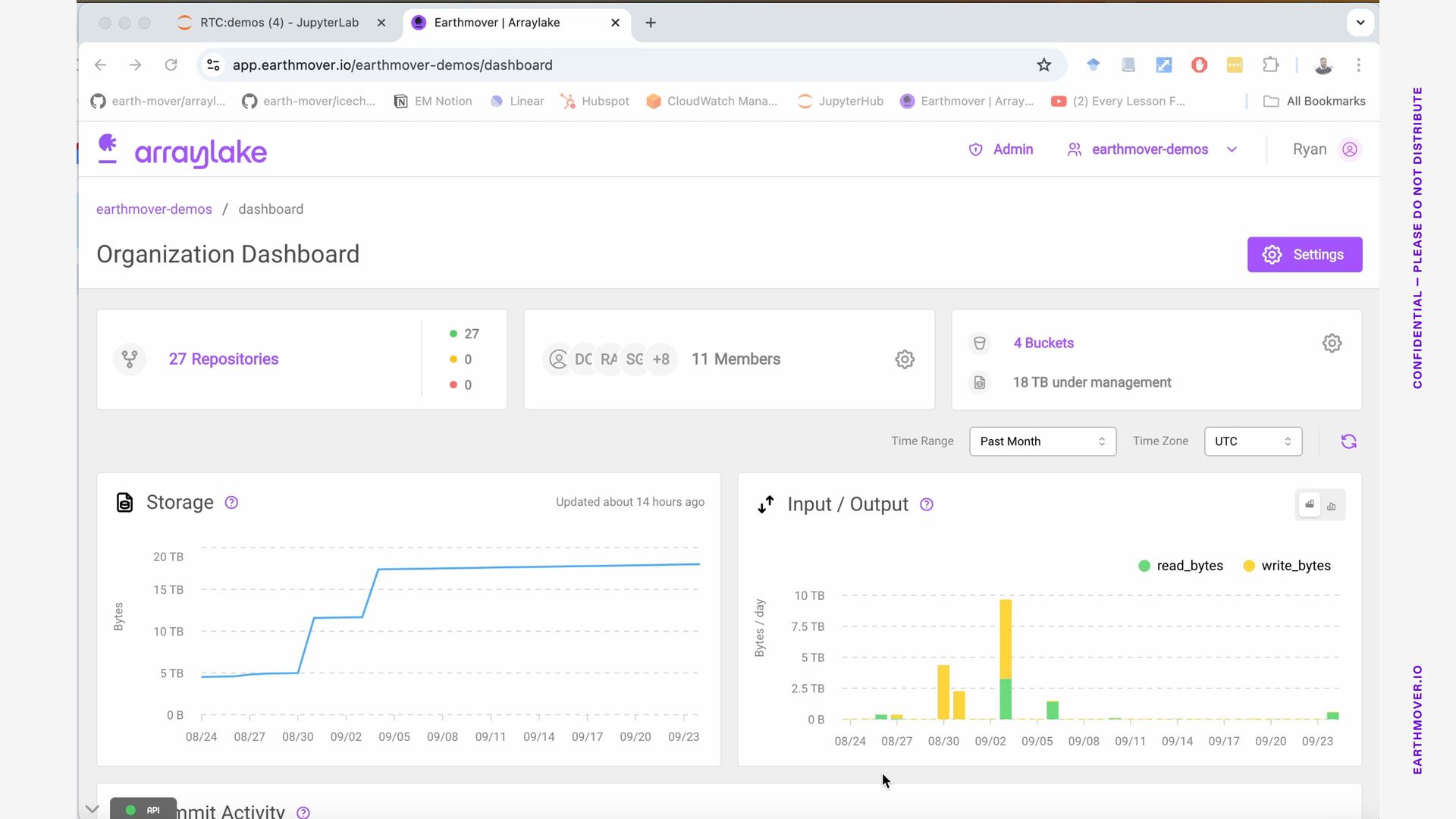Screen dimensions: 1456x819
Task: Close the RTC:demos JupyterLab tab
Action: pos(381,23)
